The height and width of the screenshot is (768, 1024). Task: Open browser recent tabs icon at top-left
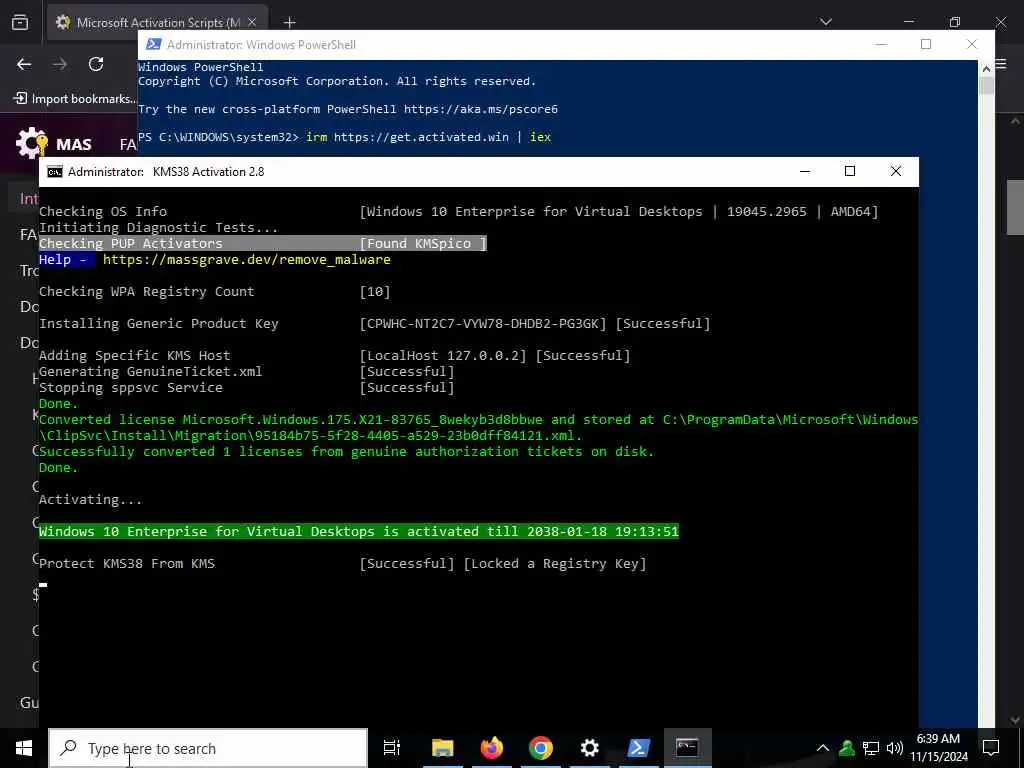pyautogui.click(x=20, y=22)
